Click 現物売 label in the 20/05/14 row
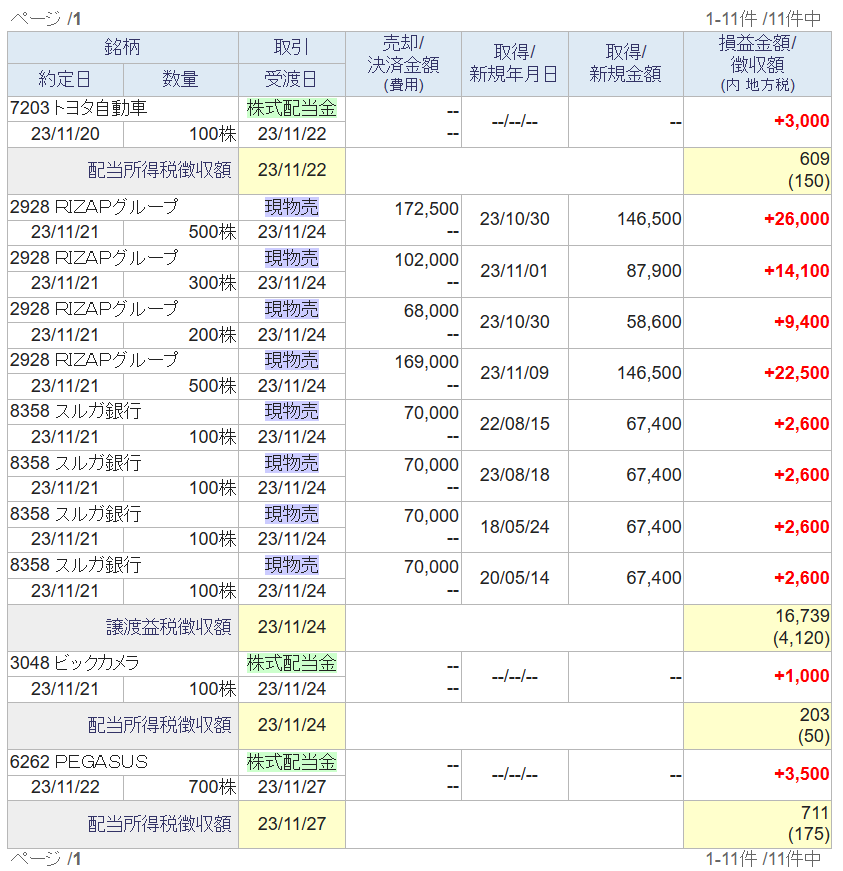843x871 pixels. click(x=292, y=565)
